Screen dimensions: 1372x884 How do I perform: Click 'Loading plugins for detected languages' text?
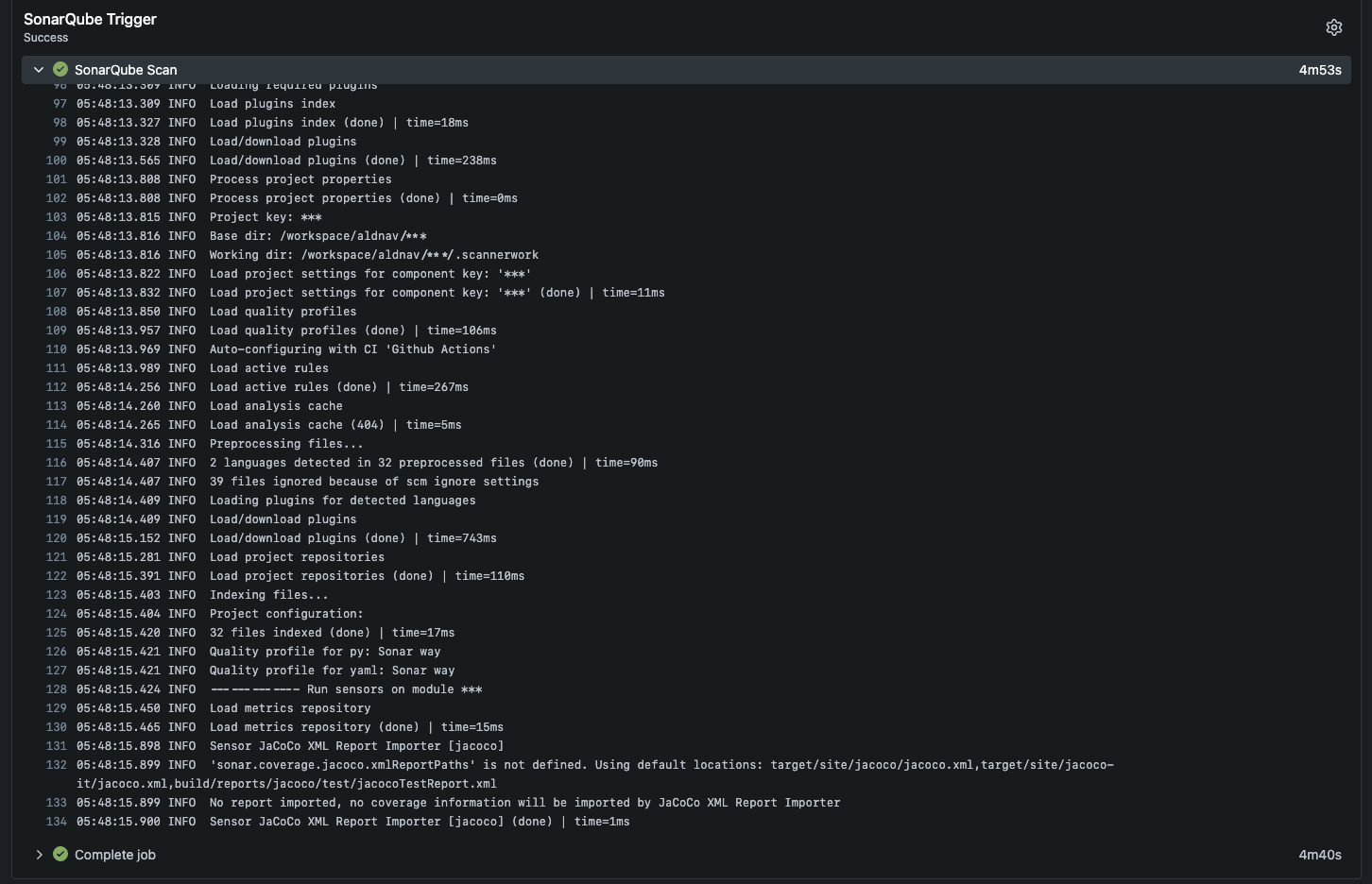(x=343, y=501)
